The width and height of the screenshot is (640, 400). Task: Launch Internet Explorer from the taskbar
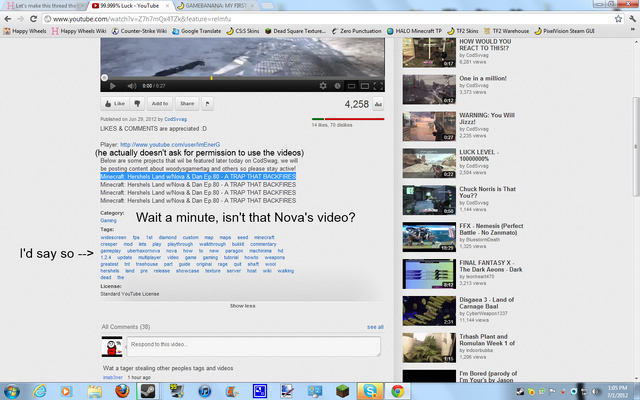click(x=40, y=391)
